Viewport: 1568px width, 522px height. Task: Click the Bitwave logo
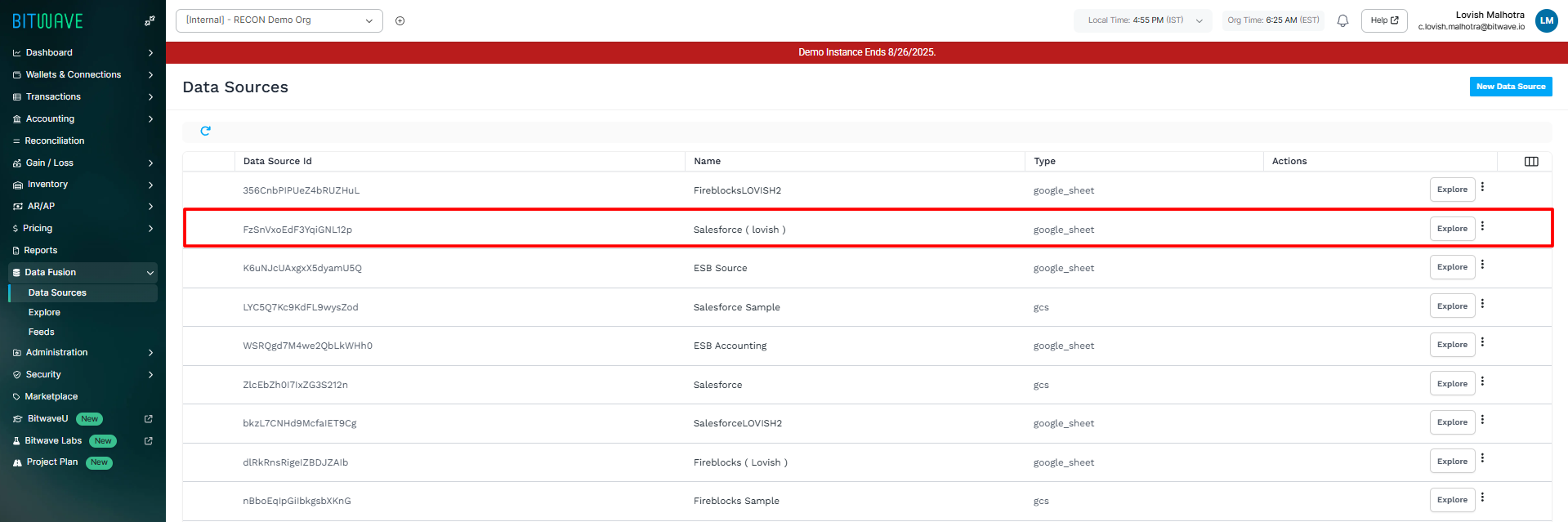point(47,21)
